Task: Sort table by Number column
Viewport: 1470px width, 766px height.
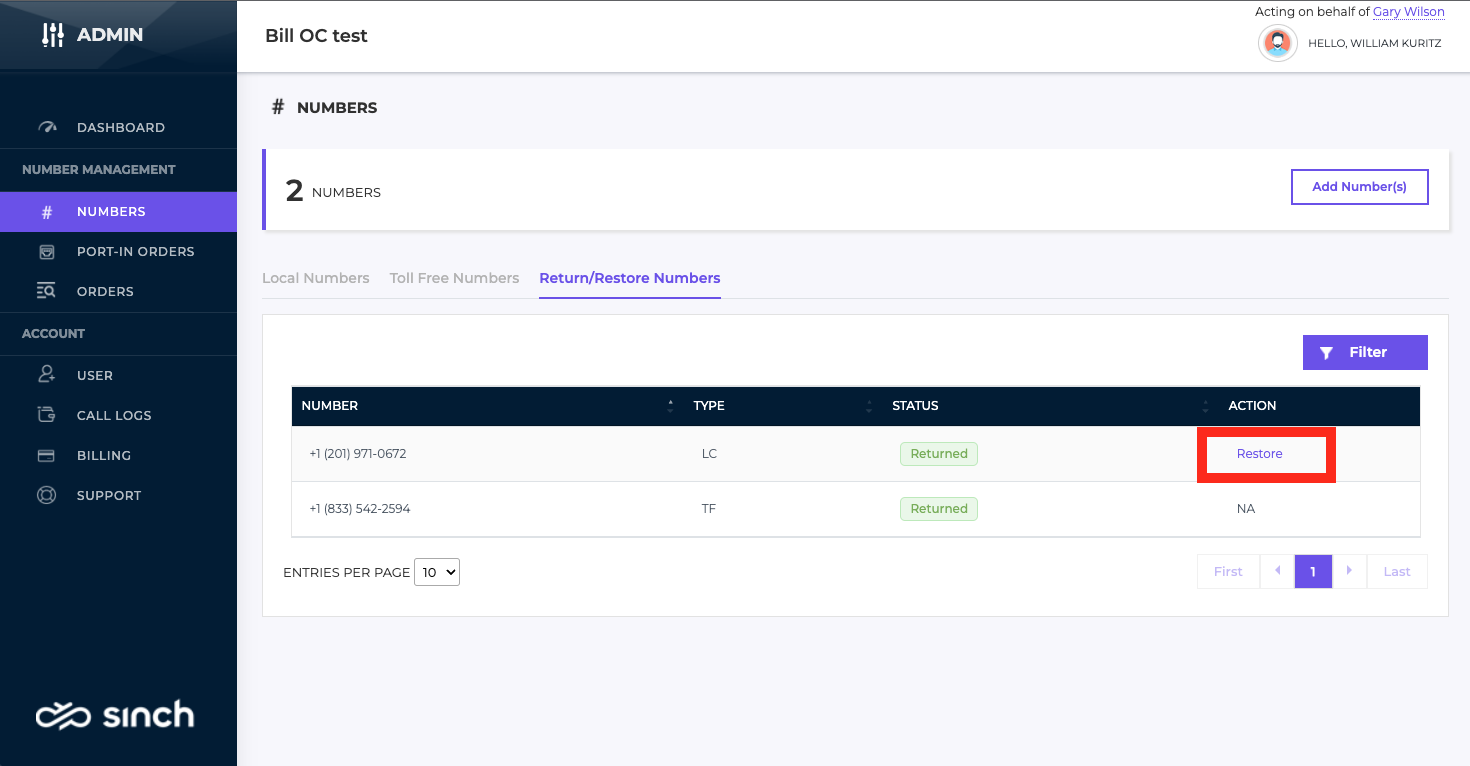Action: pos(670,406)
